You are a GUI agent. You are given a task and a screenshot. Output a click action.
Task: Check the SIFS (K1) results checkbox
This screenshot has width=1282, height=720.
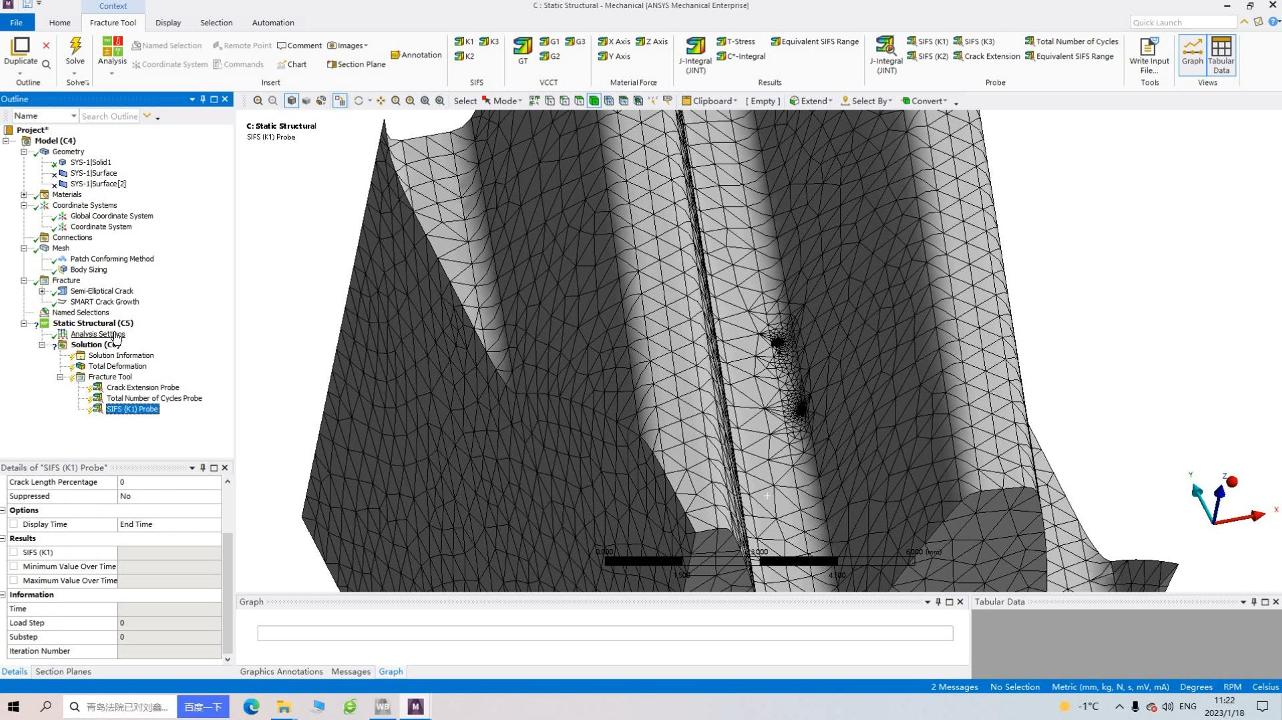[14, 552]
